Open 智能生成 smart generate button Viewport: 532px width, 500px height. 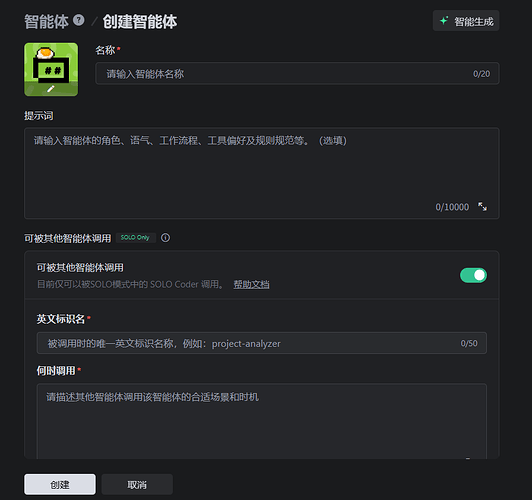coord(466,21)
